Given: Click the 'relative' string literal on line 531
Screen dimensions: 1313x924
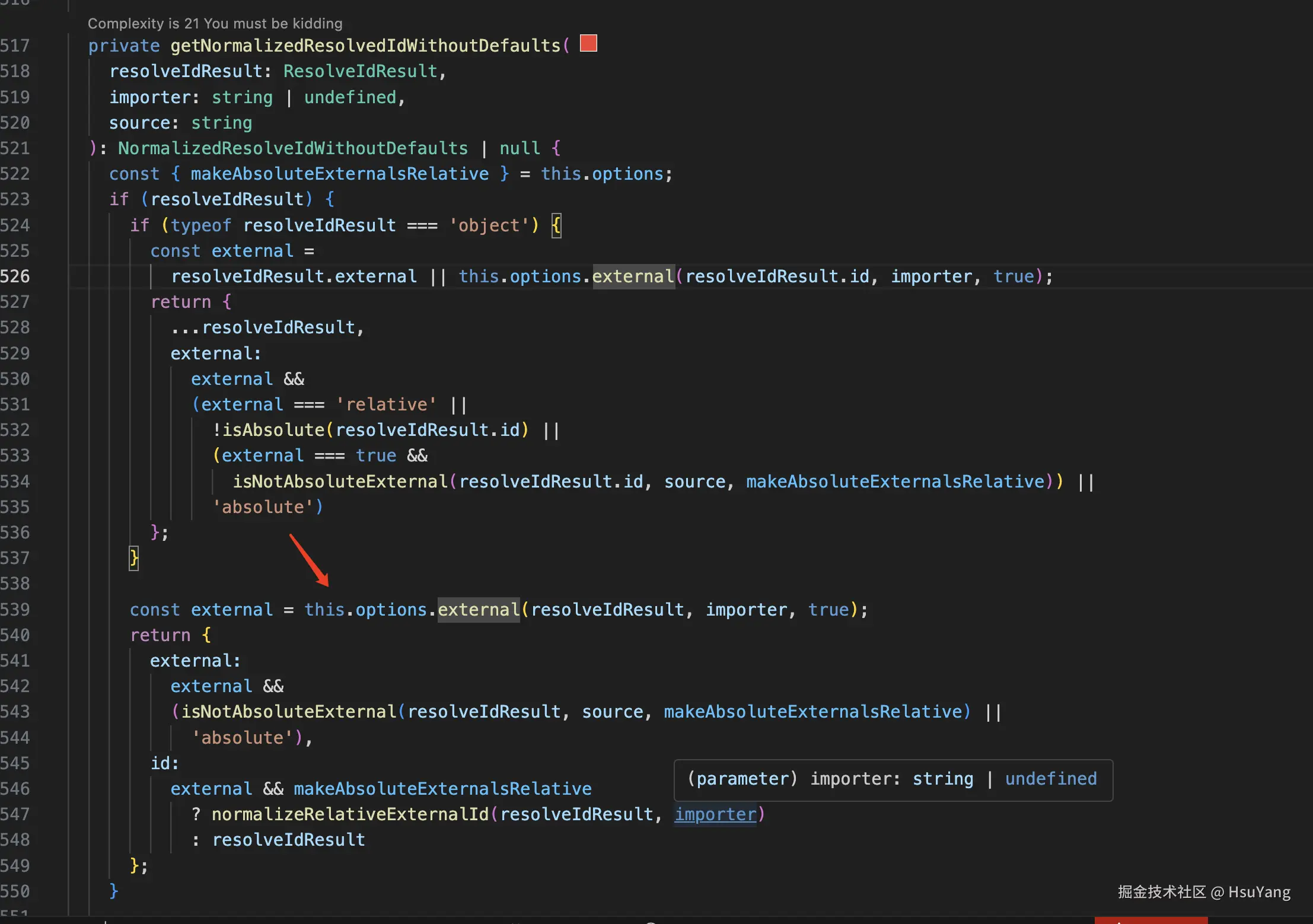Looking at the screenshot, I should [386, 404].
